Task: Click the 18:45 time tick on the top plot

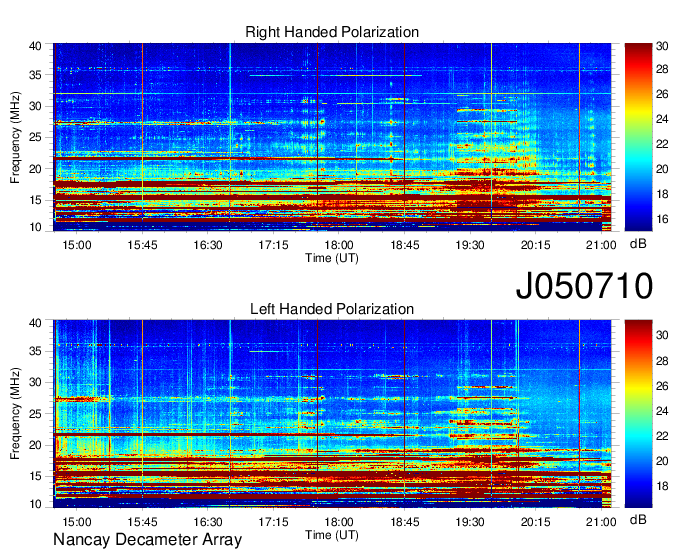Action: coord(405,245)
